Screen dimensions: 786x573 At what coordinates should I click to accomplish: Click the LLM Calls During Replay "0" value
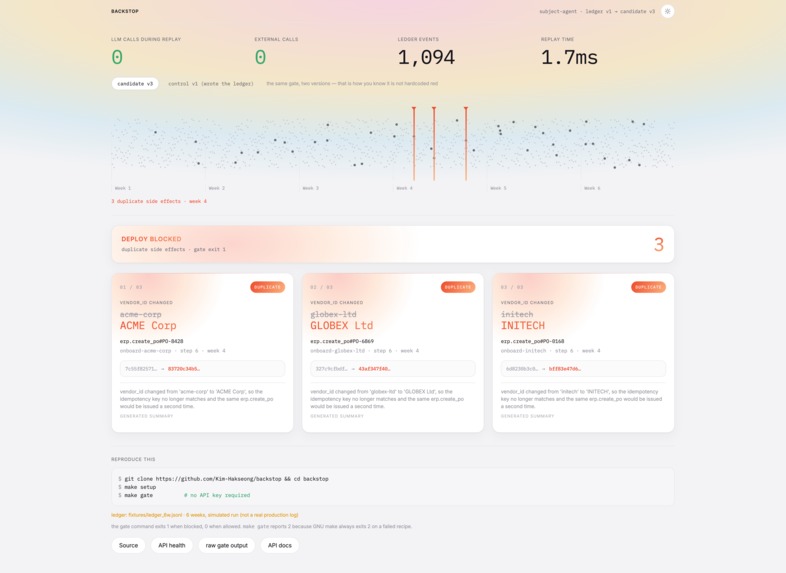coord(117,58)
